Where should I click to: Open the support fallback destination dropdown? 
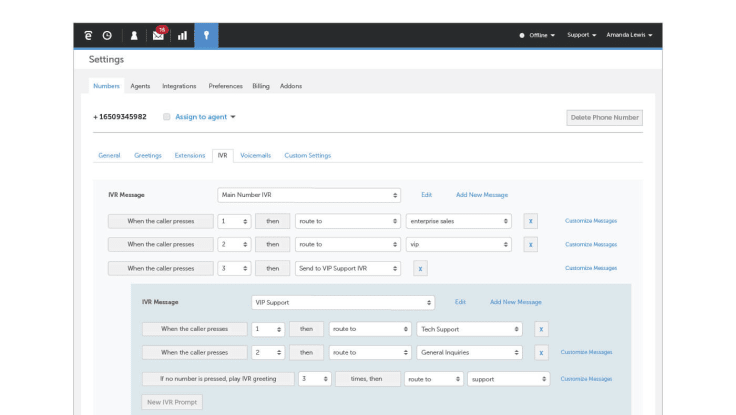point(508,379)
